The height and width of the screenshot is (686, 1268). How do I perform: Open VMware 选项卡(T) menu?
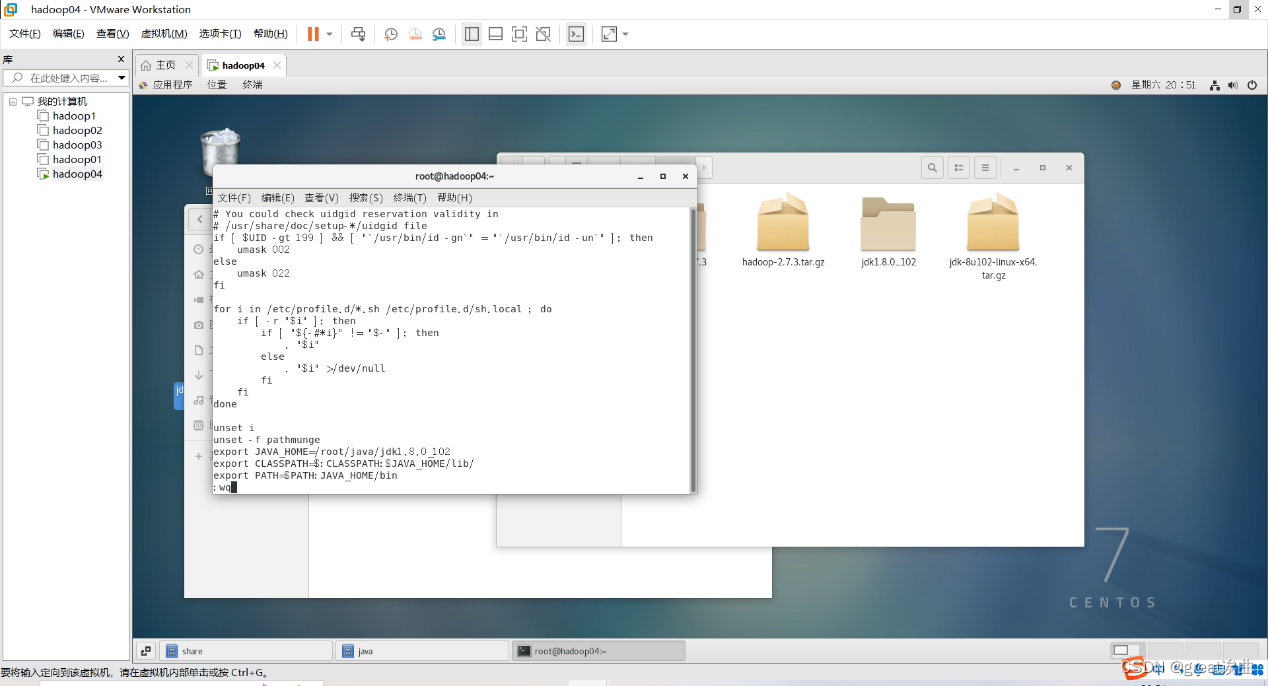coord(220,34)
